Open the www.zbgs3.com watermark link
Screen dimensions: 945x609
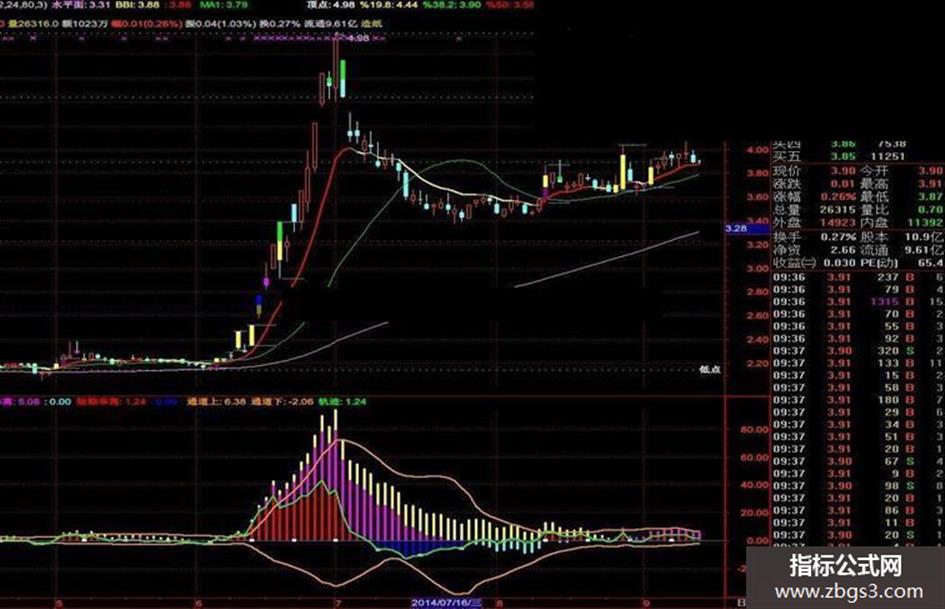(849, 591)
